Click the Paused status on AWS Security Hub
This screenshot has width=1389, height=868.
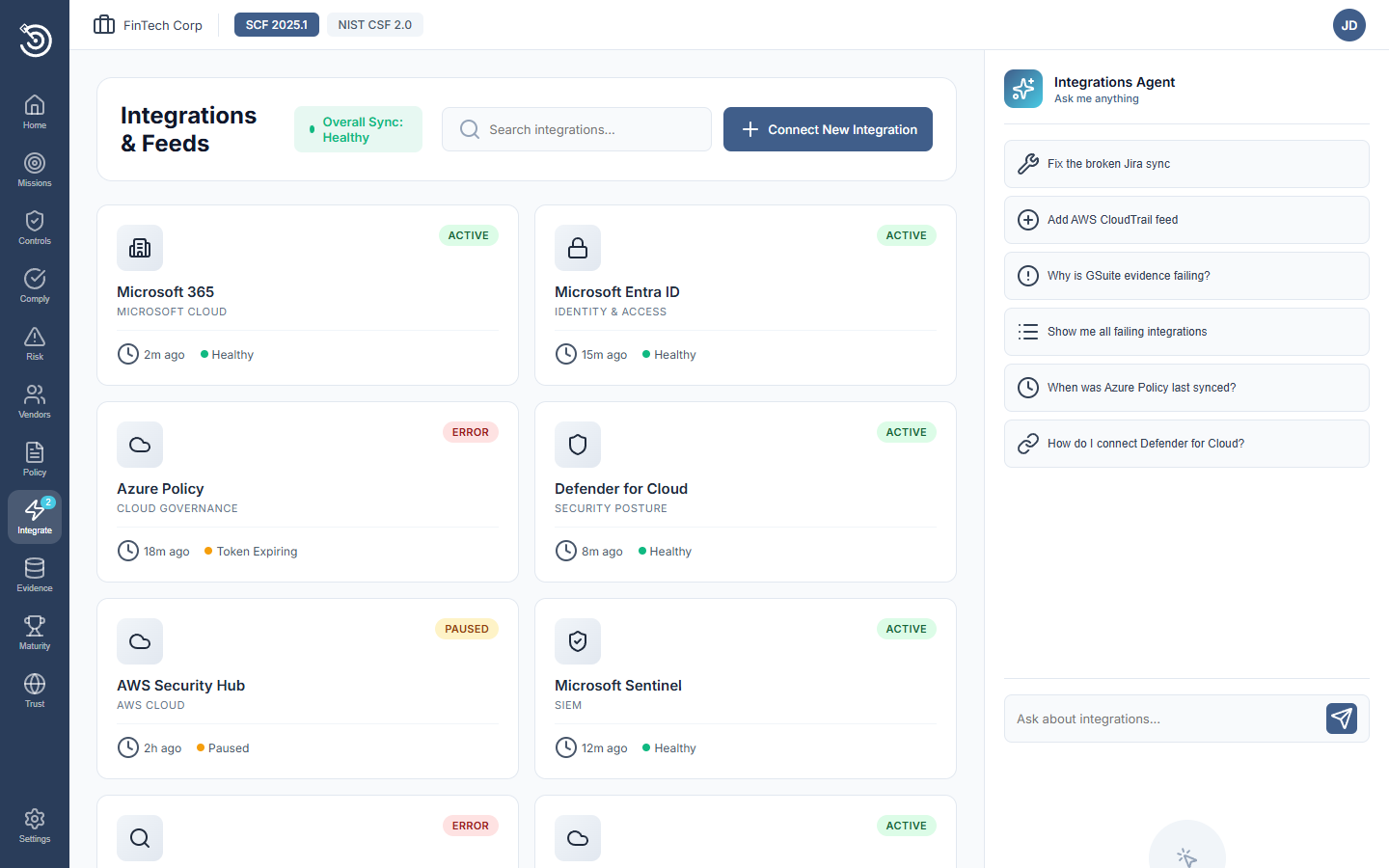coord(223,748)
